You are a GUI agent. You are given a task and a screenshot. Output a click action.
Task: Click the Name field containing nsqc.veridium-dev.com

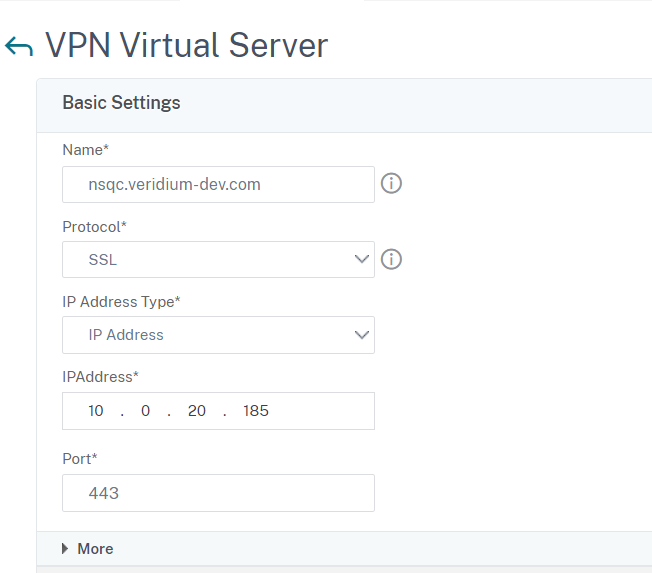pyautogui.click(x=218, y=184)
